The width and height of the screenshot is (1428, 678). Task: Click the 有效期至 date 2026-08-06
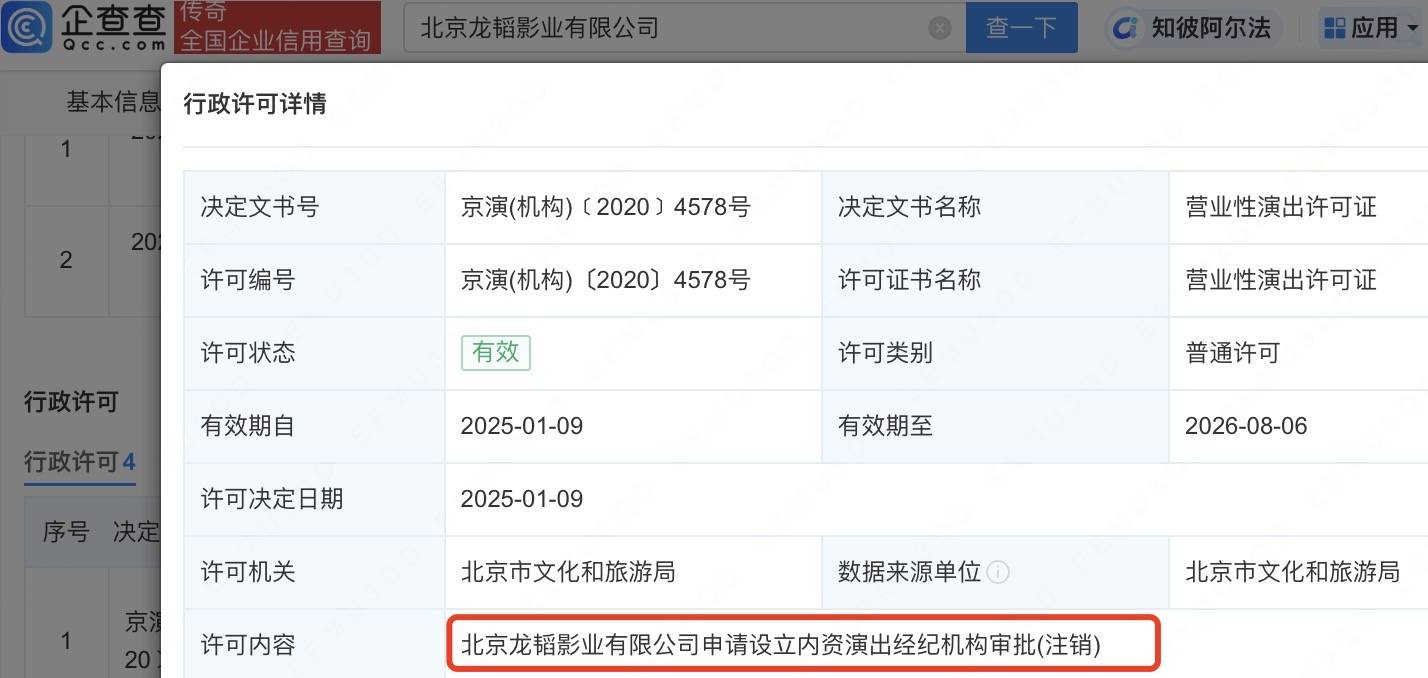tap(1246, 426)
